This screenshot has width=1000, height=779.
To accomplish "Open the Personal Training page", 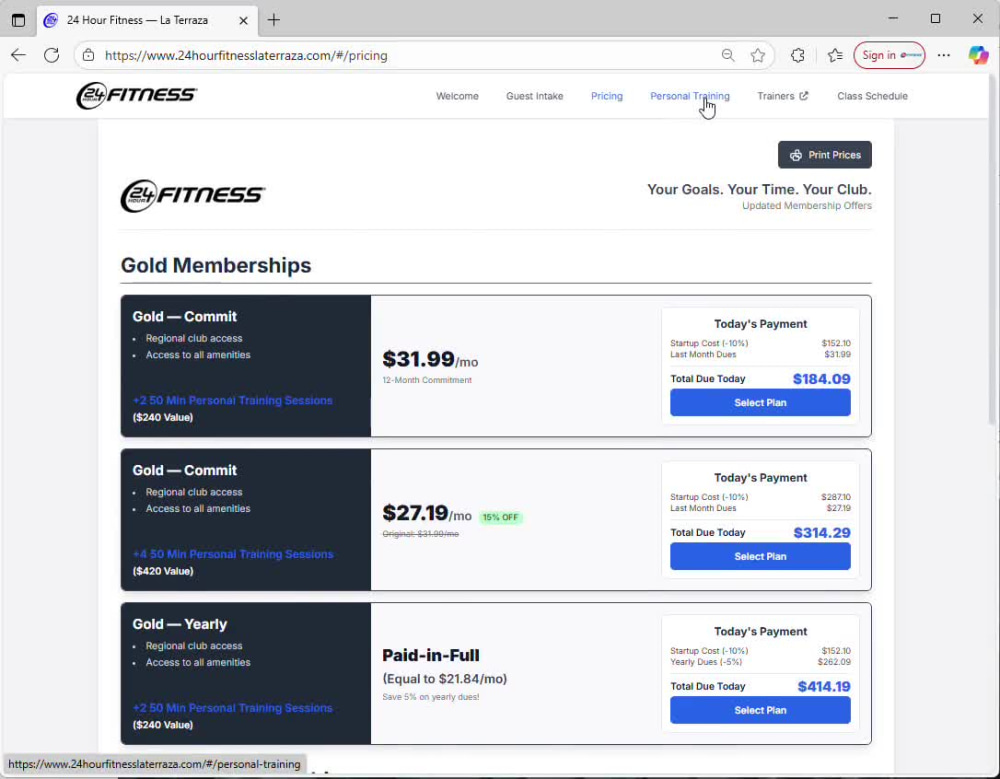I will pyautogui.click(x=690, y=96).
